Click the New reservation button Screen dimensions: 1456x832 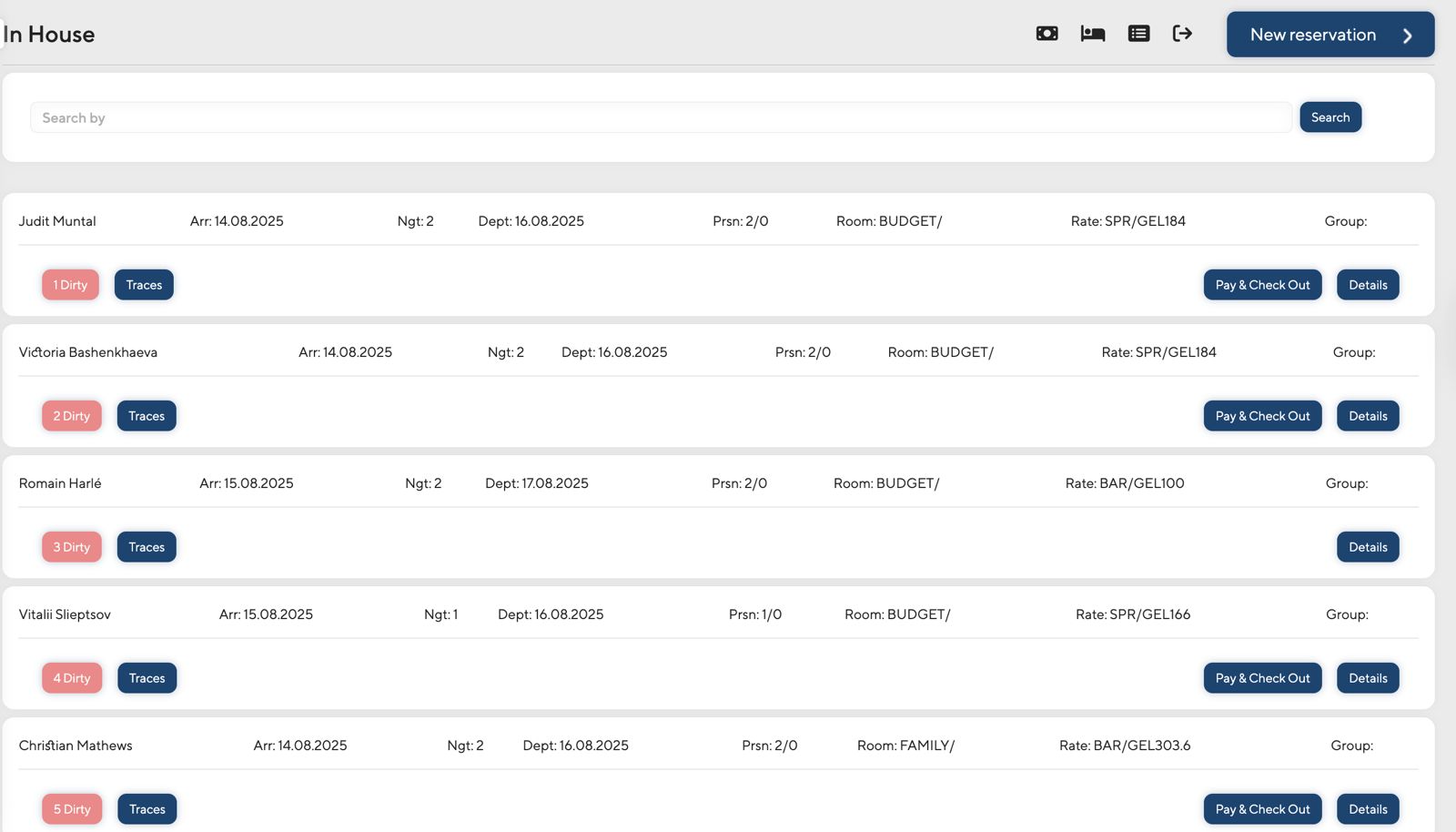click(x=1312, y=35)
